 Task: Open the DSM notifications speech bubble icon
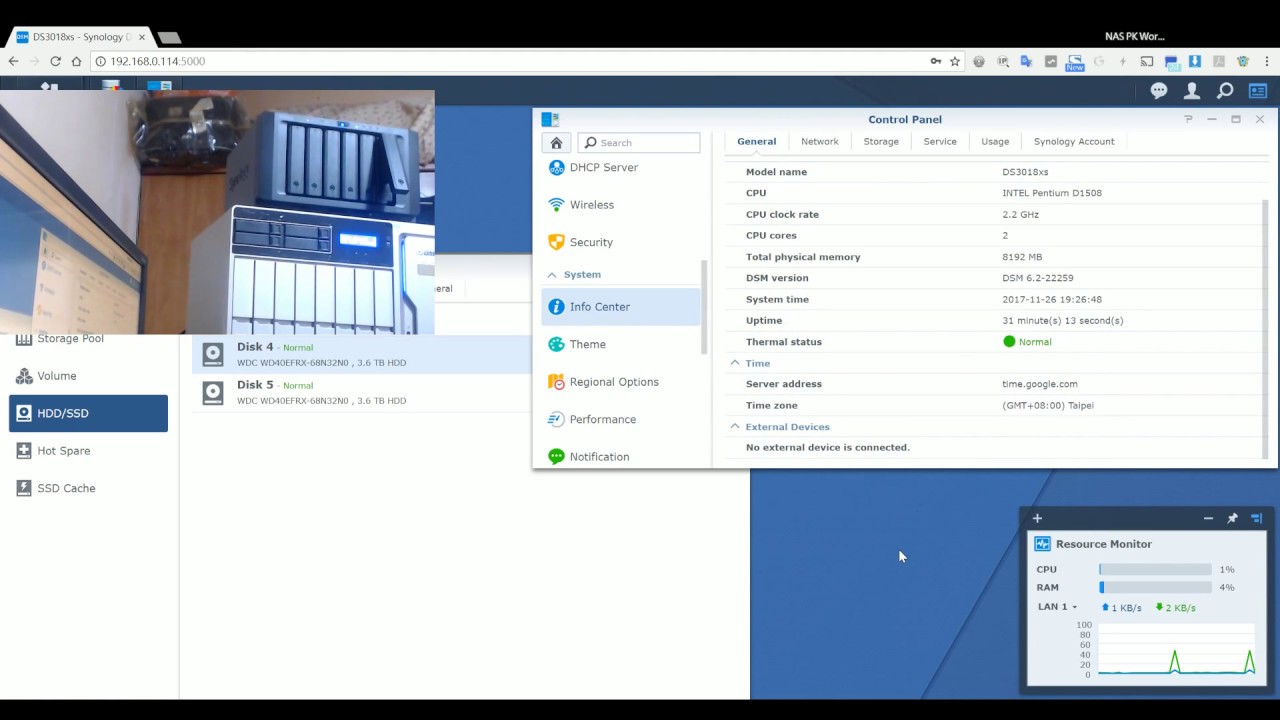click(1159, 91)
